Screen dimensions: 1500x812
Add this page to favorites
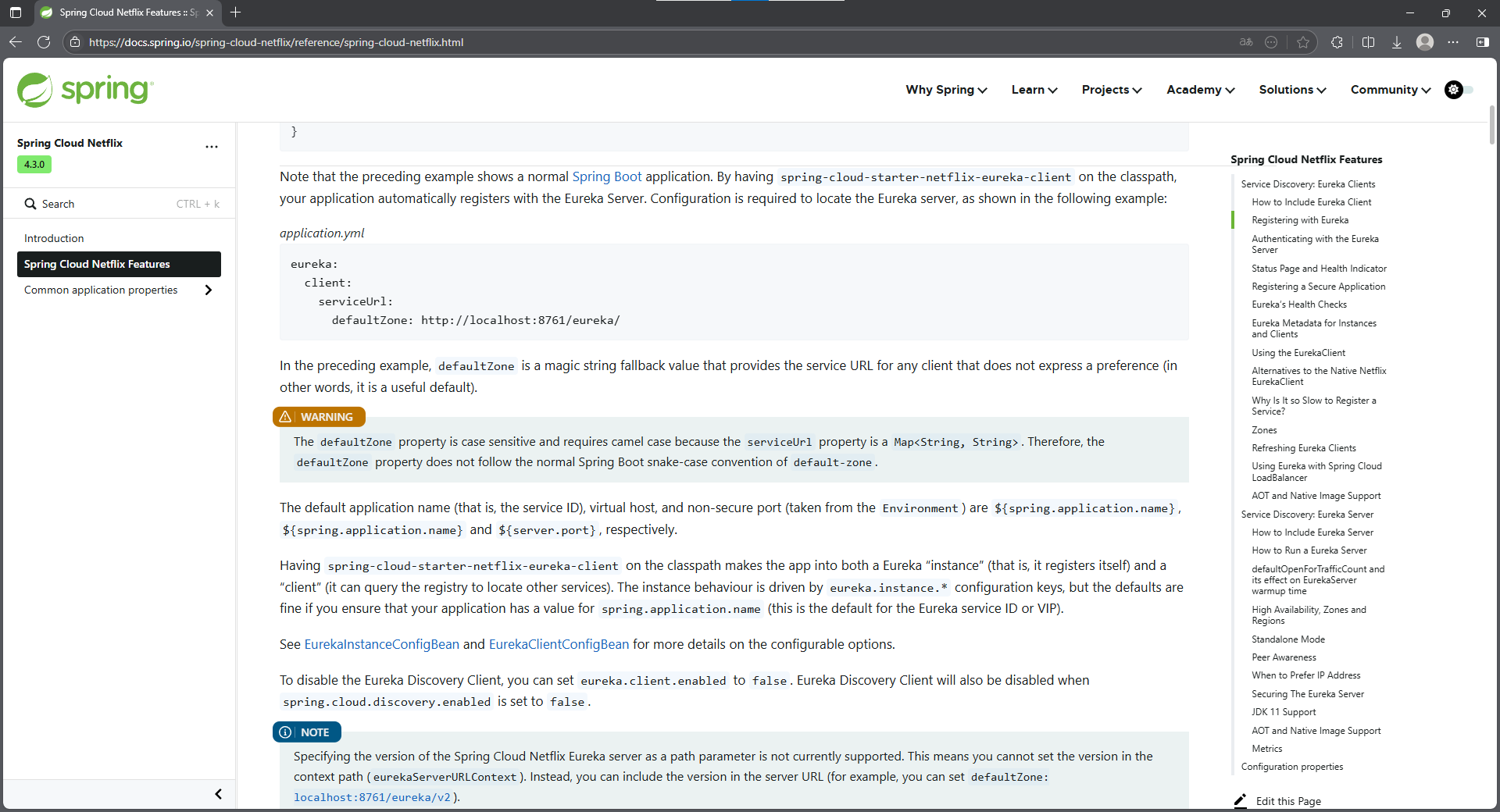coord(1303,42)
